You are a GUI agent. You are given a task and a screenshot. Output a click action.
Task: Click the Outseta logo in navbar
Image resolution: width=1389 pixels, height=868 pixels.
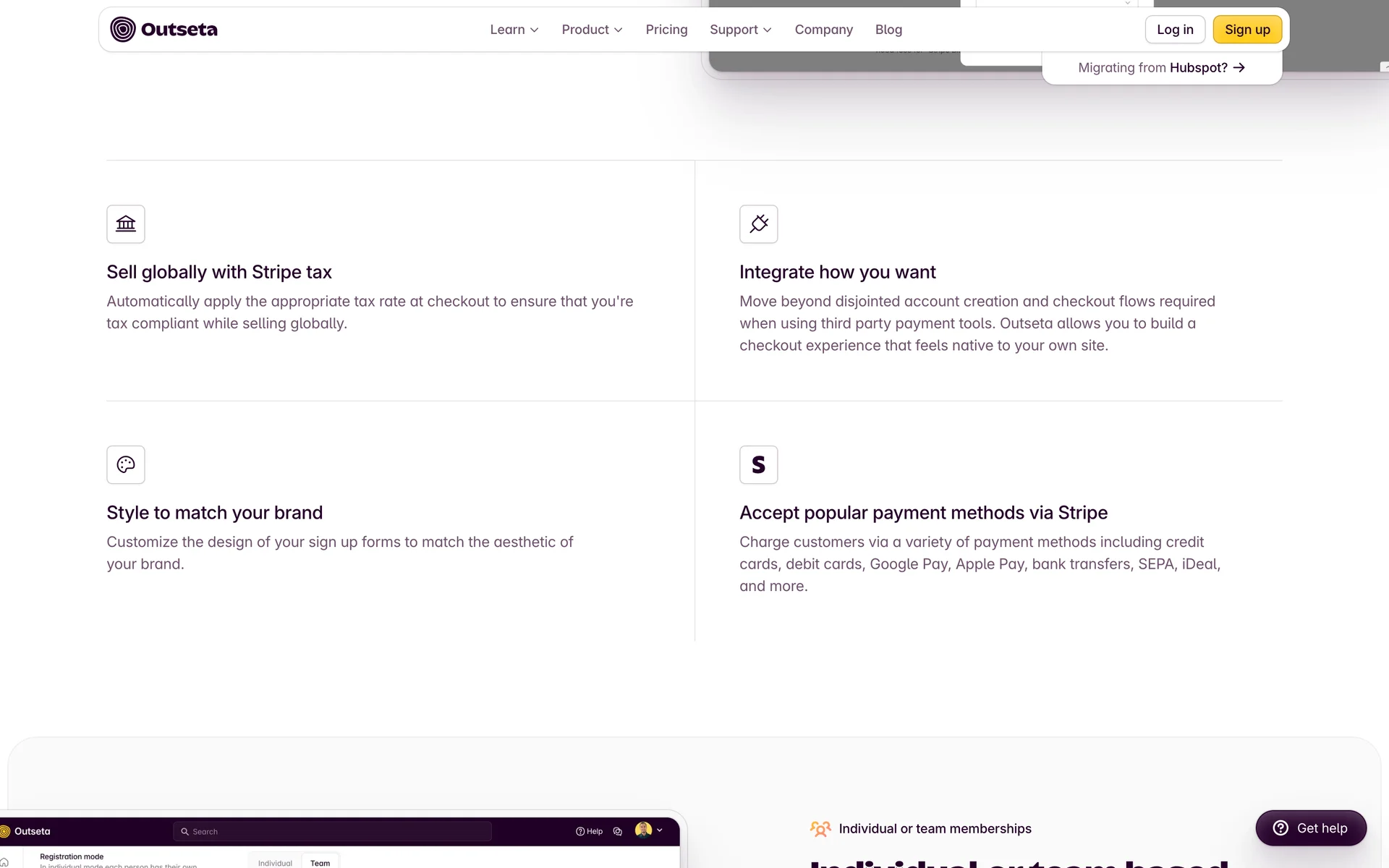click(x=163, y=30)
